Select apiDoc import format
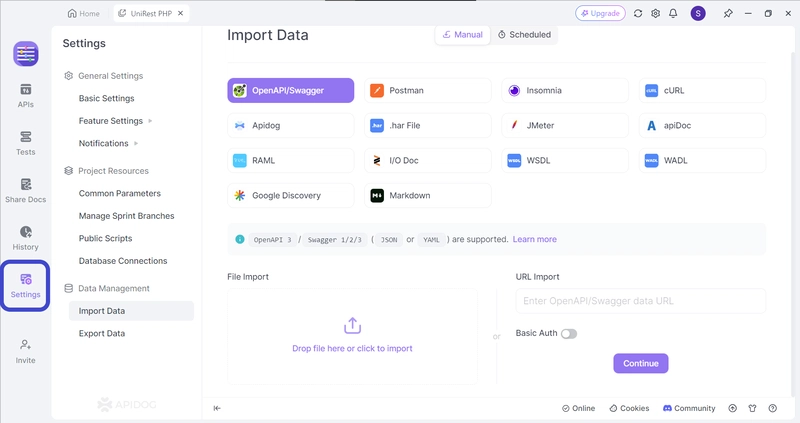 pyautogui.click(x=702, y=126)
